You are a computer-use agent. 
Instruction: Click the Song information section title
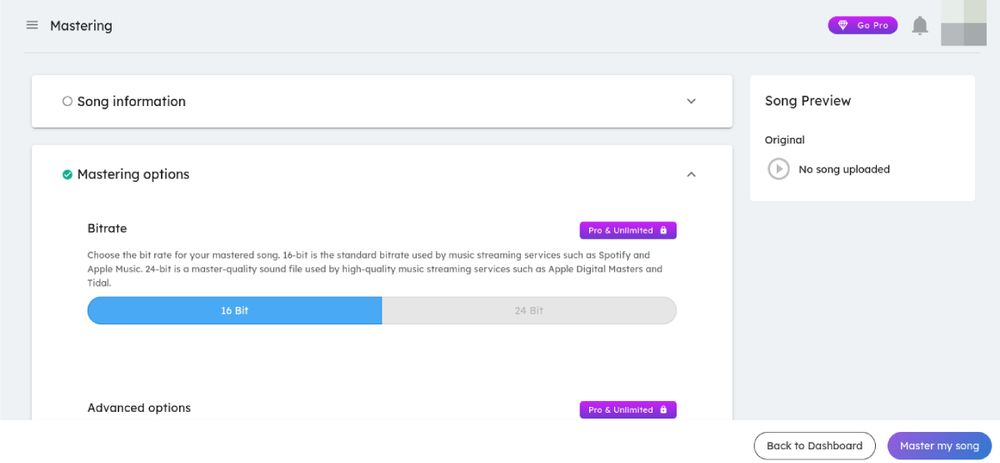(131, 101)
